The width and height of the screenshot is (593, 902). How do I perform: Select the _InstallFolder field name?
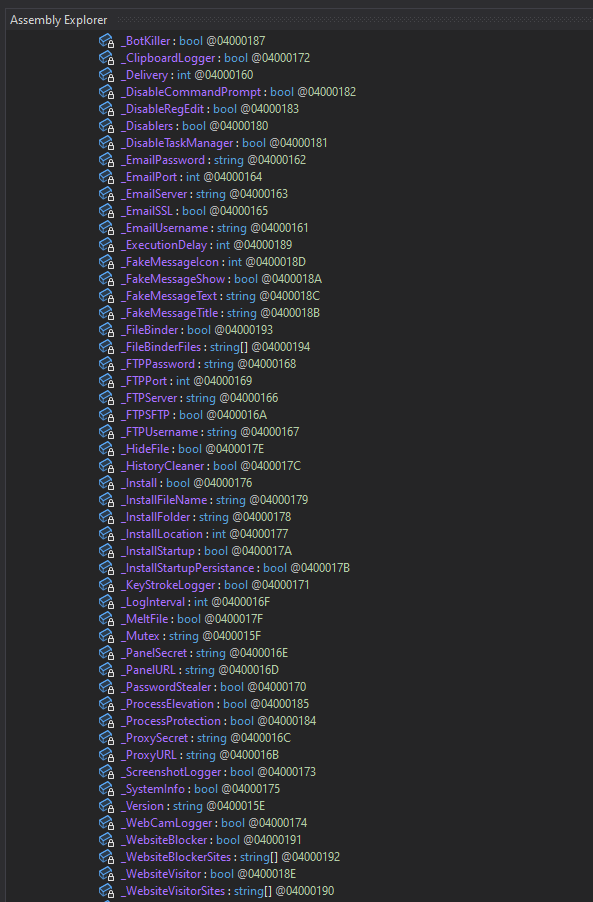point(156,517)
